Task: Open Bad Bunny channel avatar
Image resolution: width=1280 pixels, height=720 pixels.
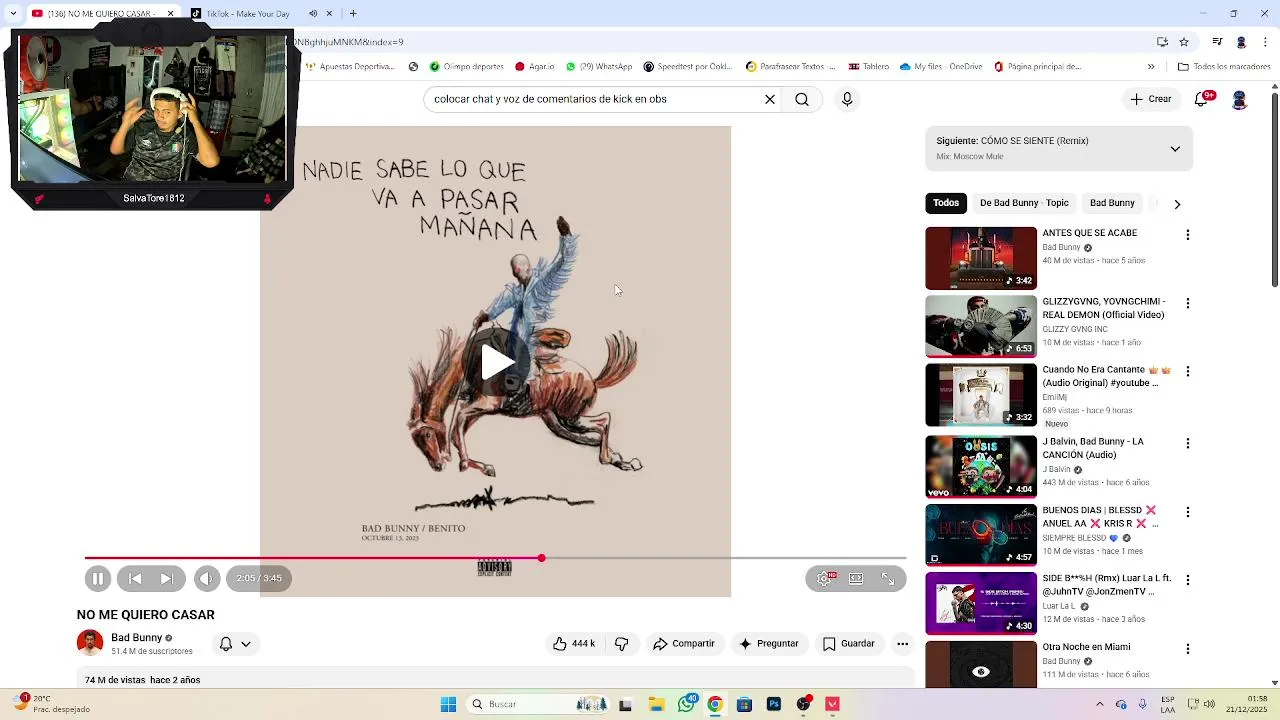Action: (90, 643)
